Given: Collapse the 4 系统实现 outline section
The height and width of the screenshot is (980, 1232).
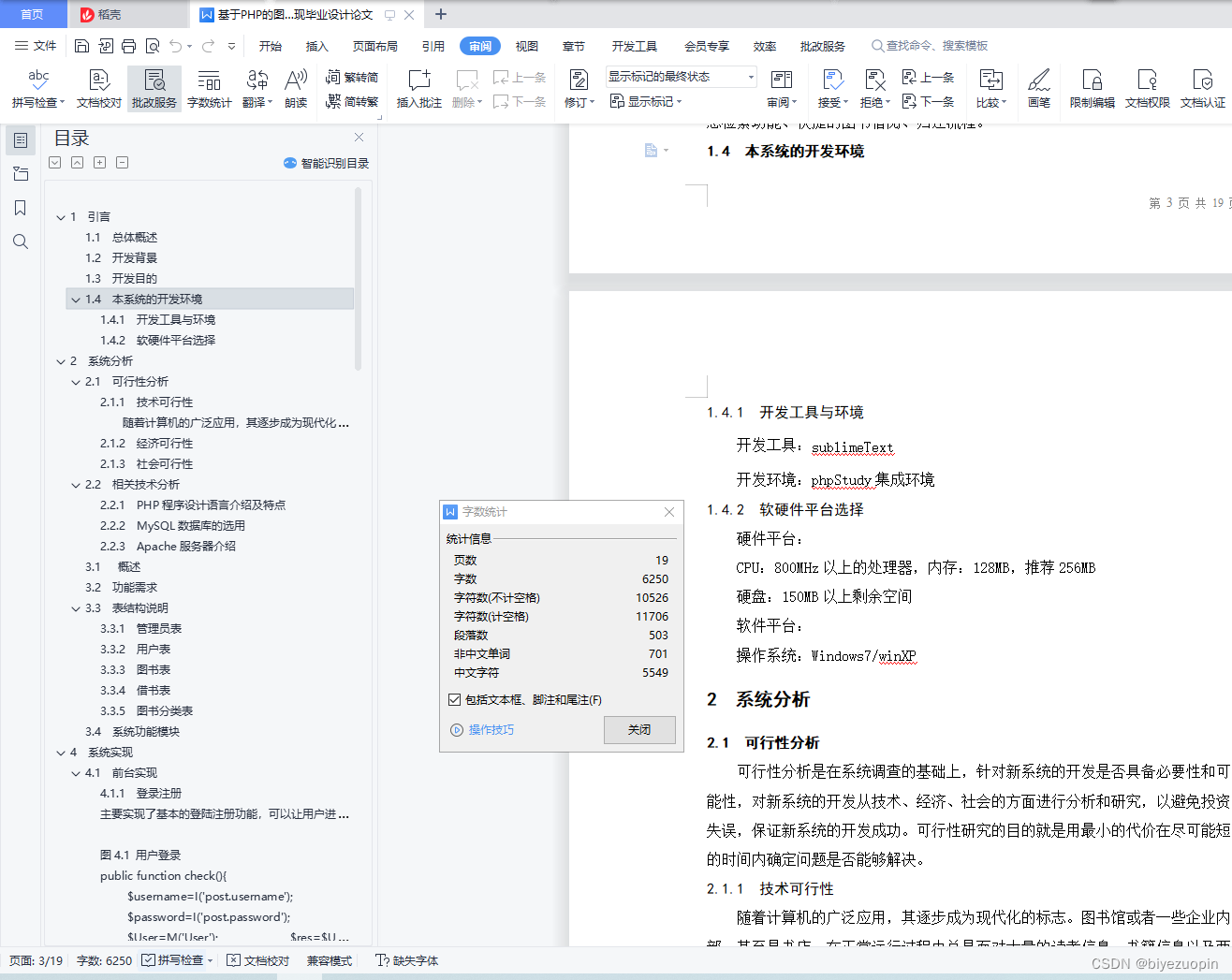Looking at the screenshot, I should (61, 753).
